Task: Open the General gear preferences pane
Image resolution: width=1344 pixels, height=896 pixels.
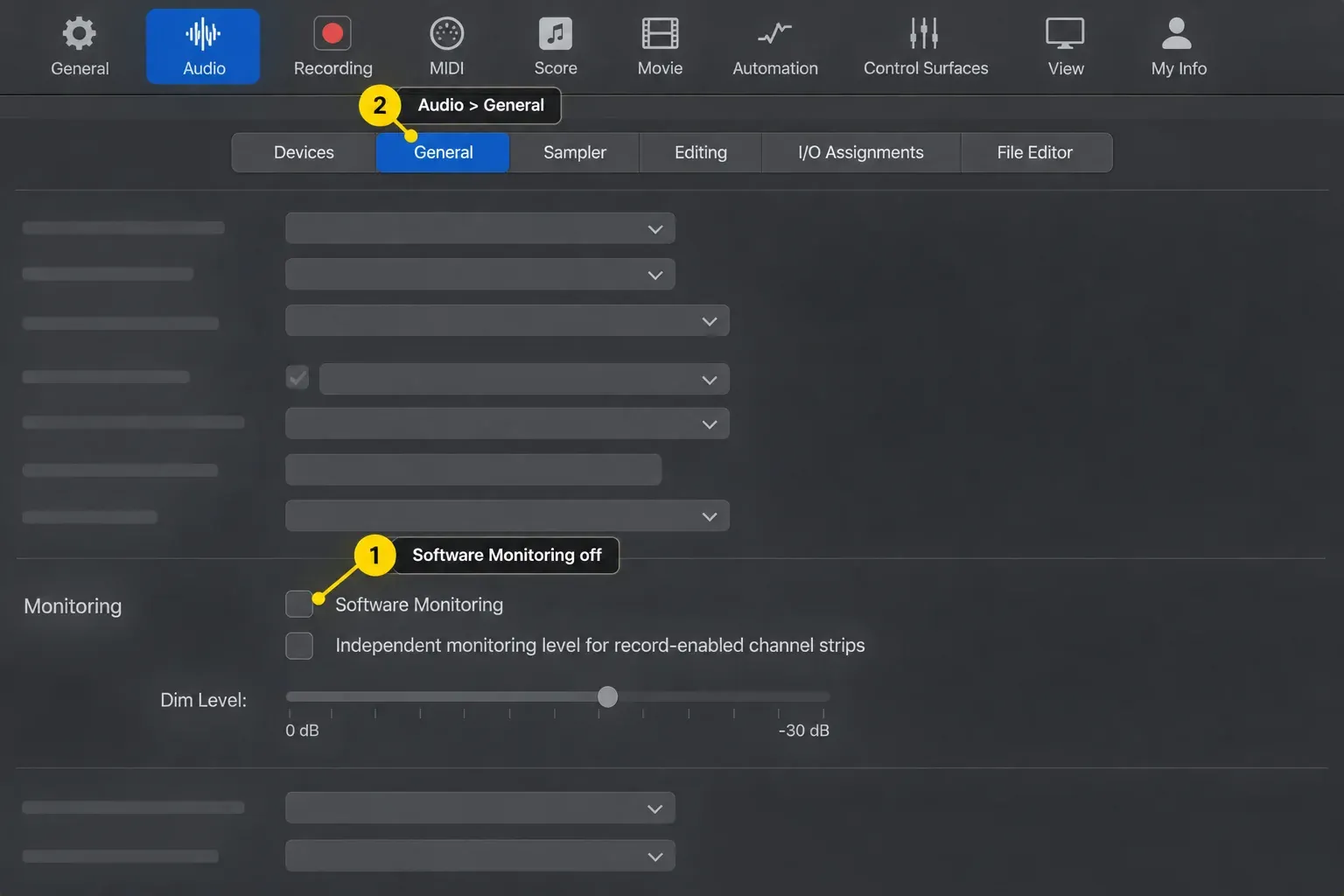Action: click(x=80, y=47)
